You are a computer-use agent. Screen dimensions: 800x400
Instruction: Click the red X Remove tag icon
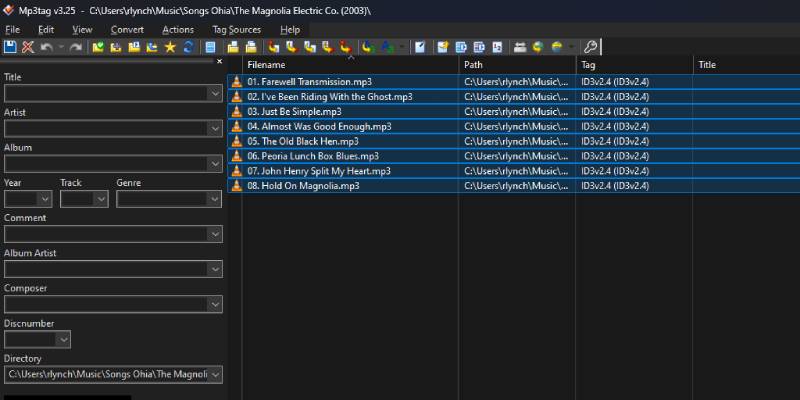[28, 47]
